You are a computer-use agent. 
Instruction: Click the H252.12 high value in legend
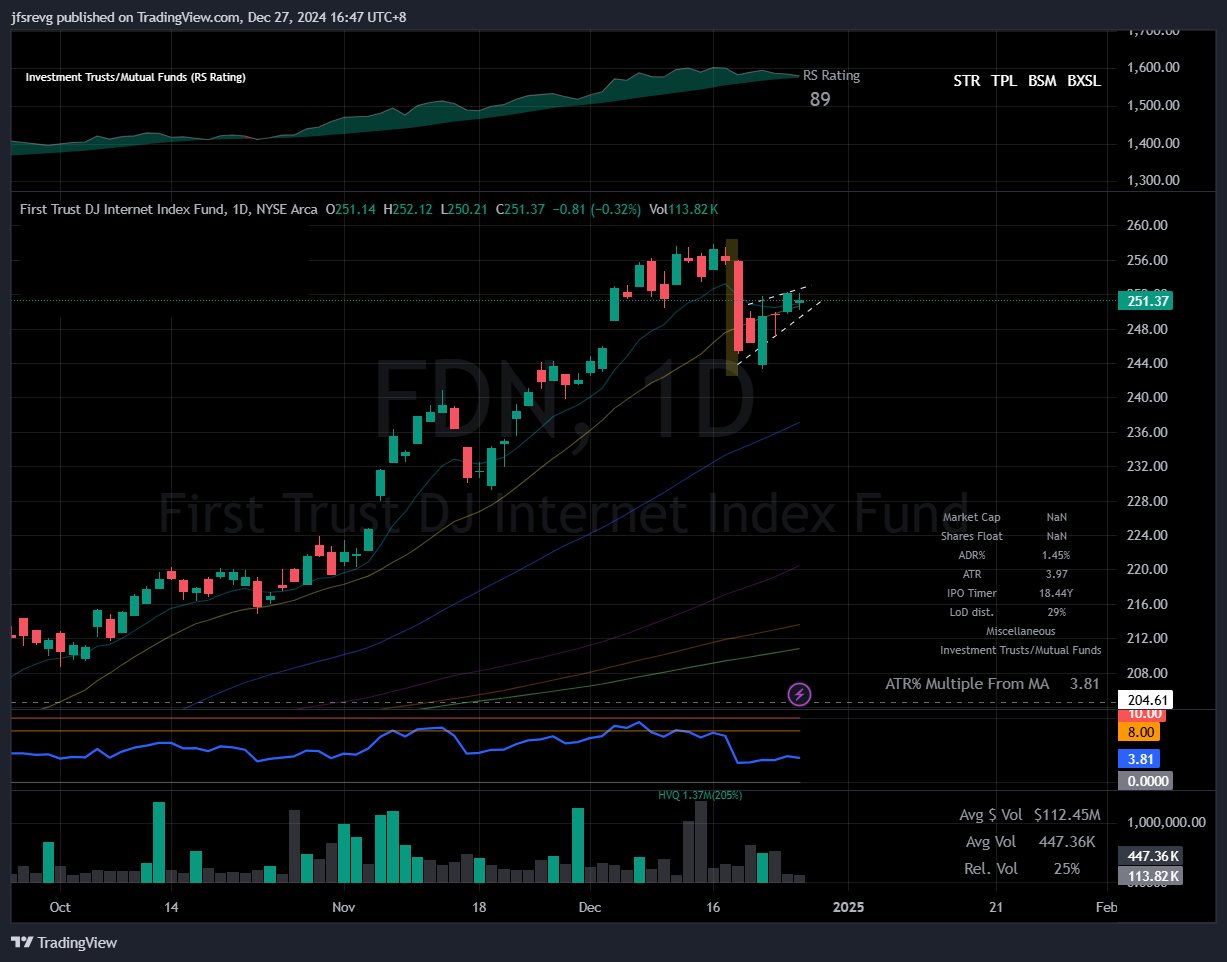[408, 209]
